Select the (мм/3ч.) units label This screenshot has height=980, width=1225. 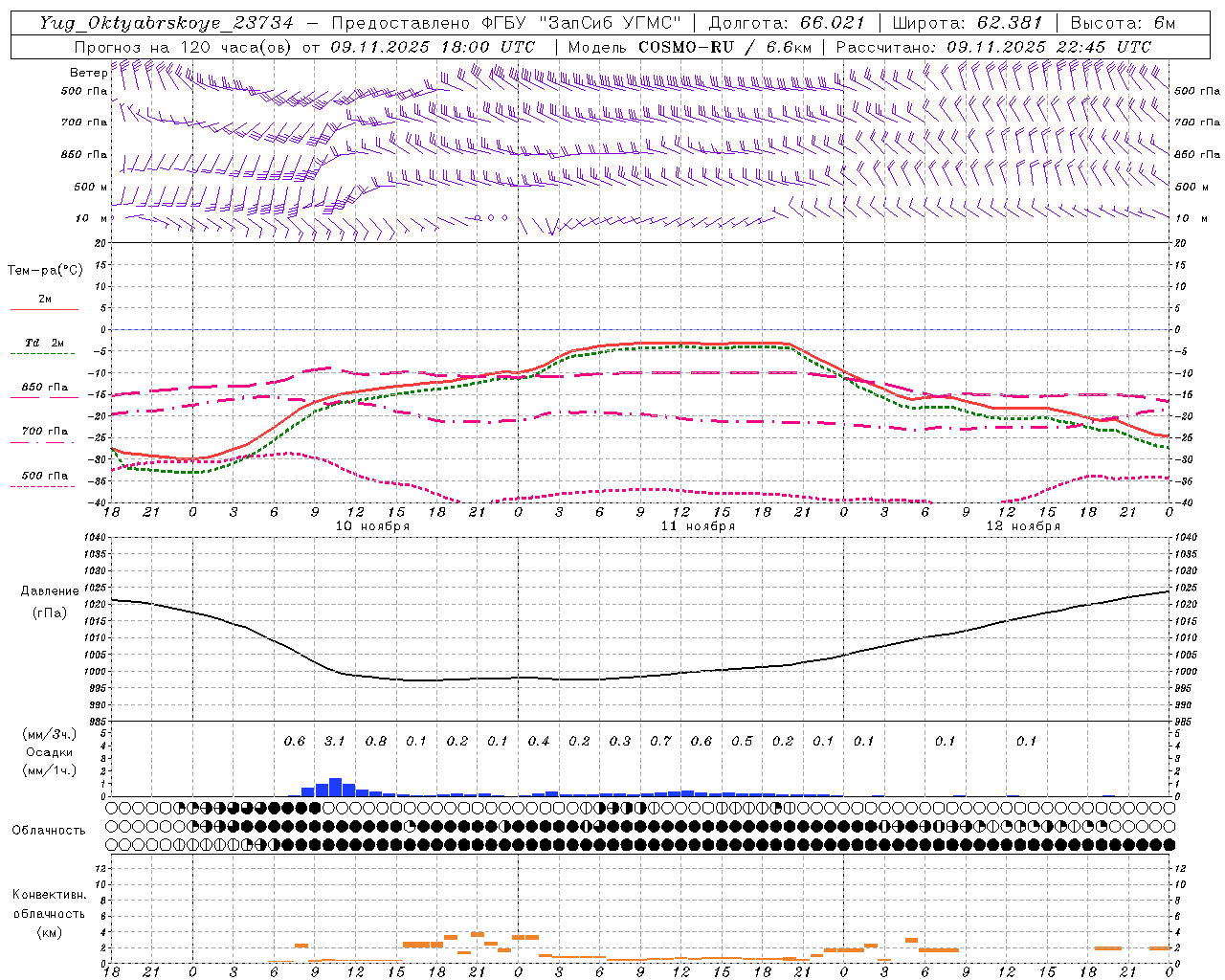click(50, 735)
